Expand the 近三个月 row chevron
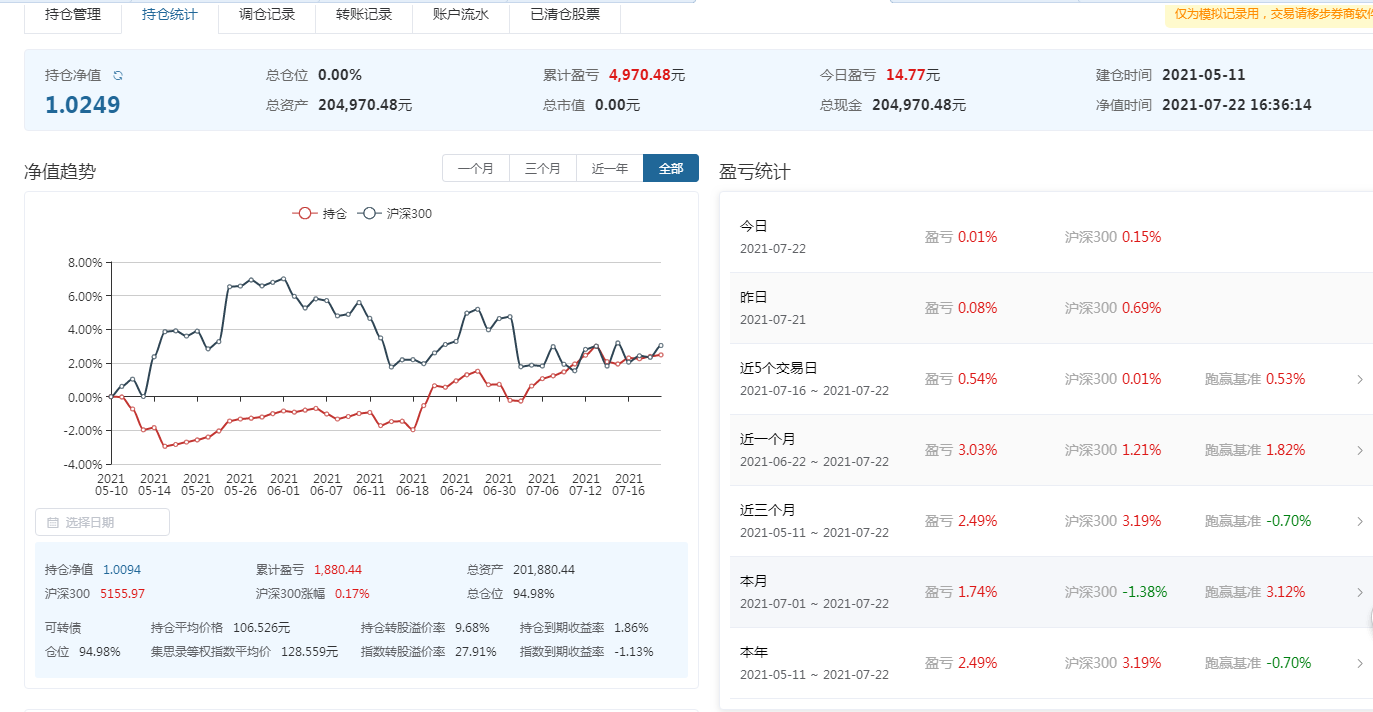The image size is (1373, 712). pyautogui.click(x=1359, y=521)
